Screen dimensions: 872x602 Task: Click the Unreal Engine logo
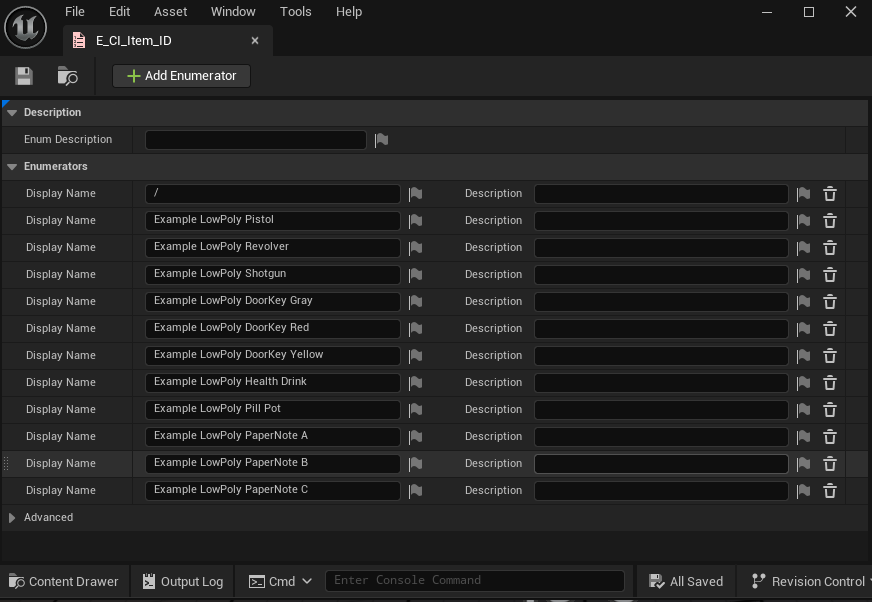point(26,27)
